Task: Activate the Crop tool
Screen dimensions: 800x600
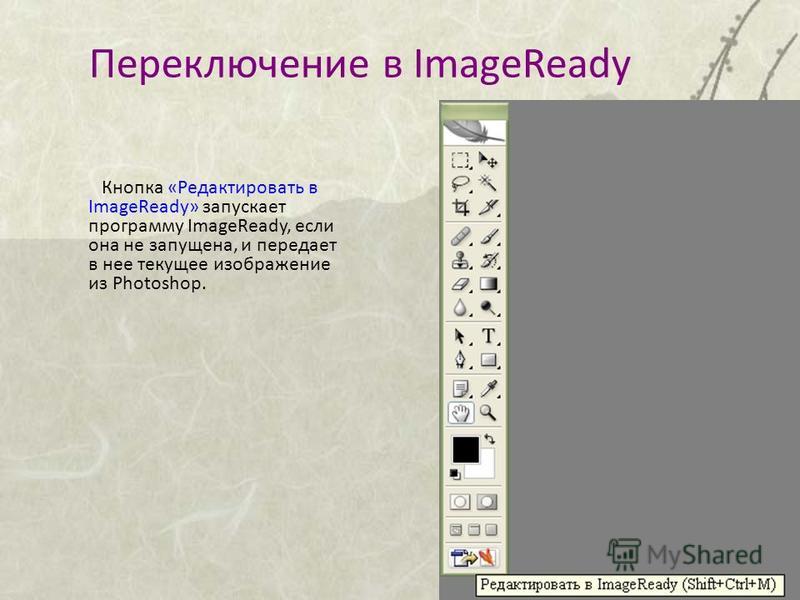Action: pos(460,207)
